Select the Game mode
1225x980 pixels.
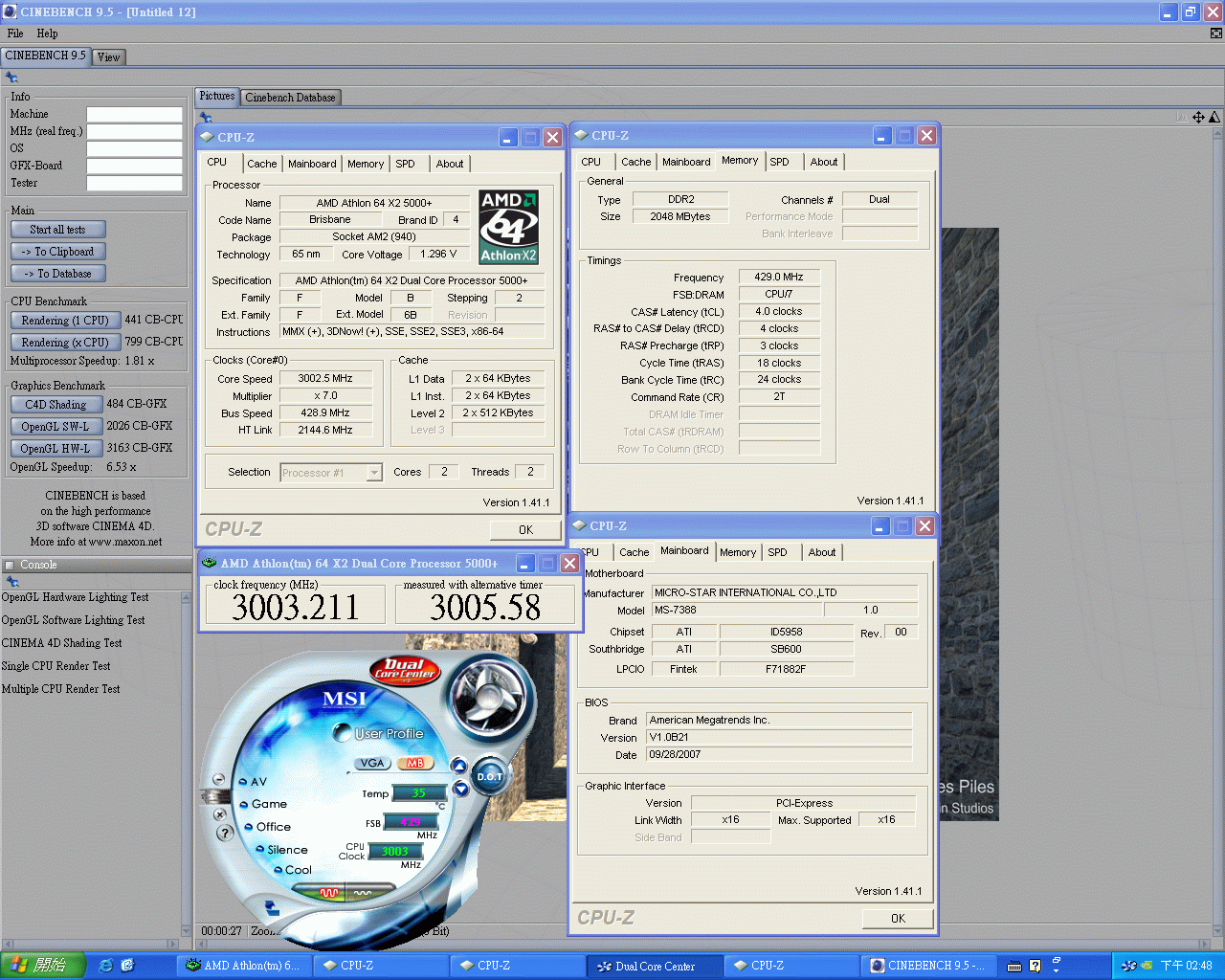click(263, 804)
